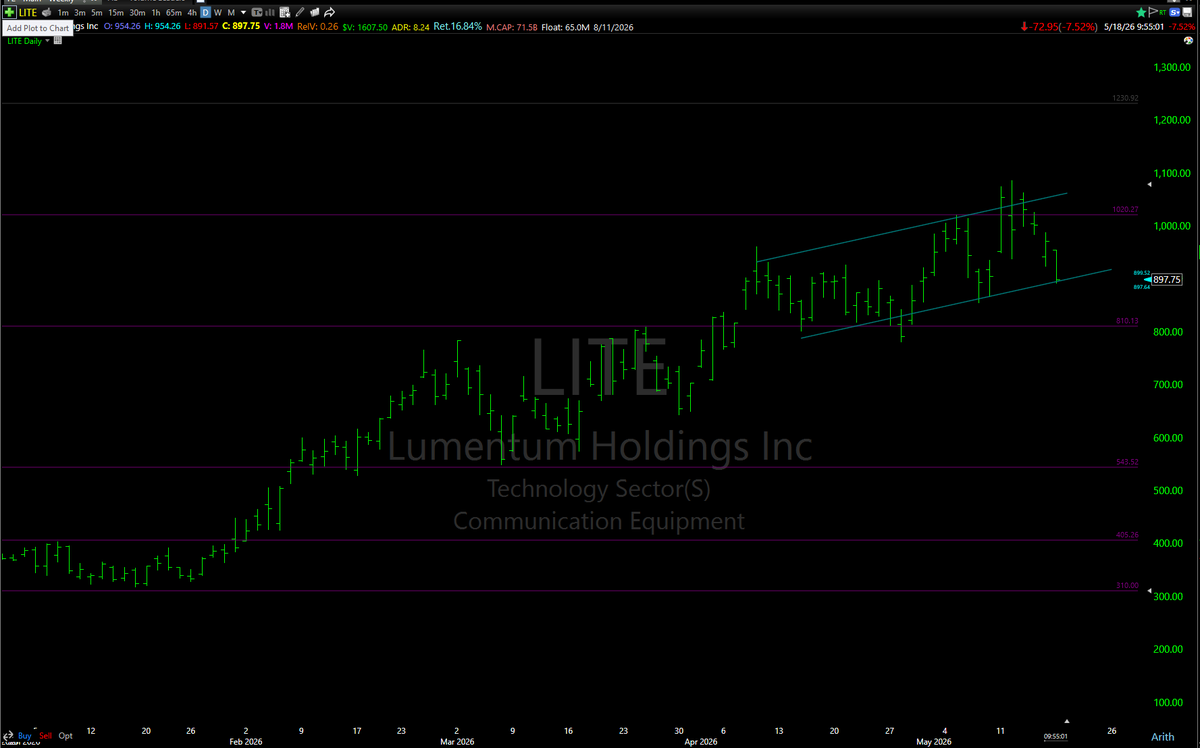Viewport: 1200px width, 748px height.
Task: Click the LITE ticker symbol box
Action: [28, 13]
